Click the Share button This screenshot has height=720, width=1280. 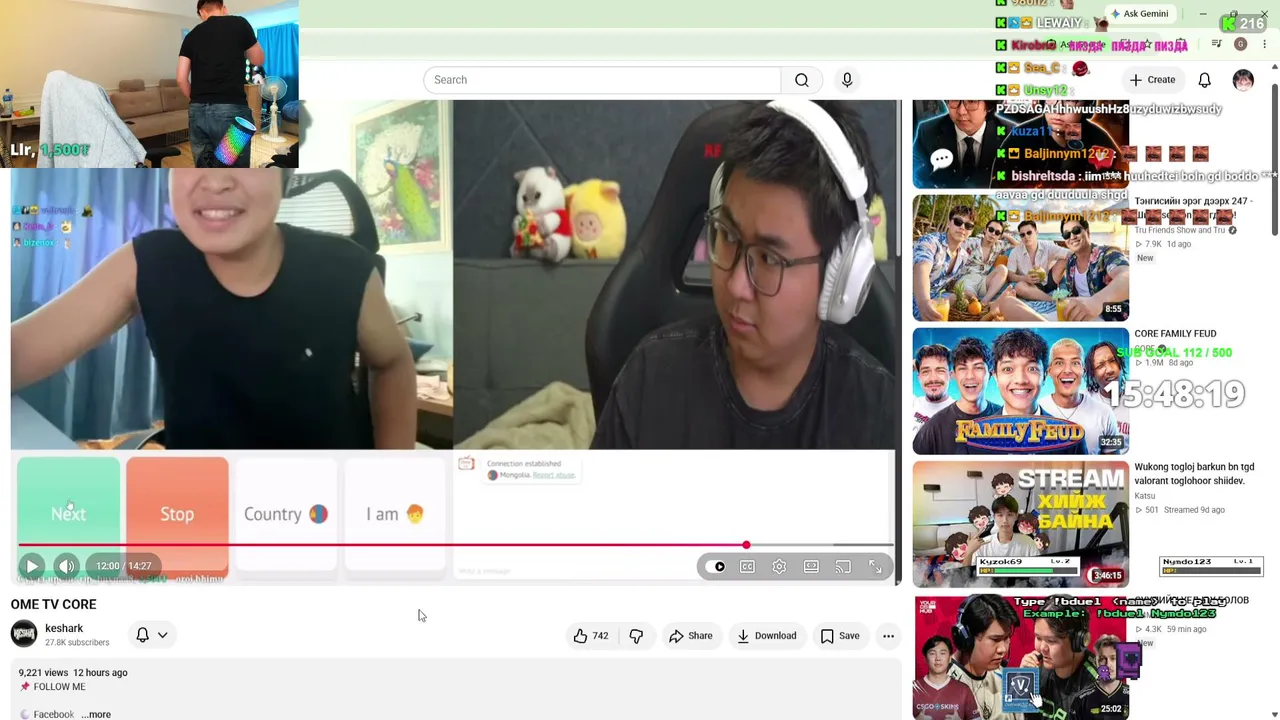(x=691, y=636)
